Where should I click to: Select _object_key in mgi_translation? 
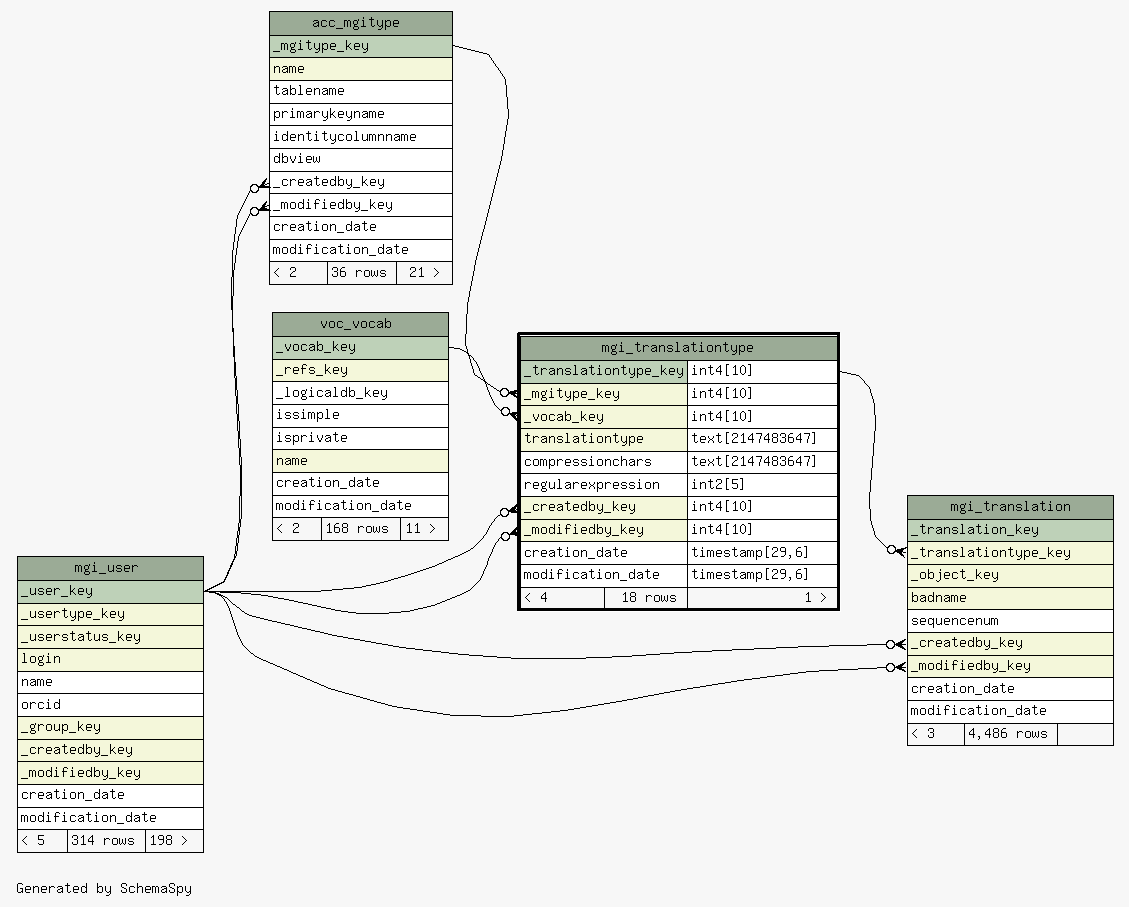[1010, 576]
